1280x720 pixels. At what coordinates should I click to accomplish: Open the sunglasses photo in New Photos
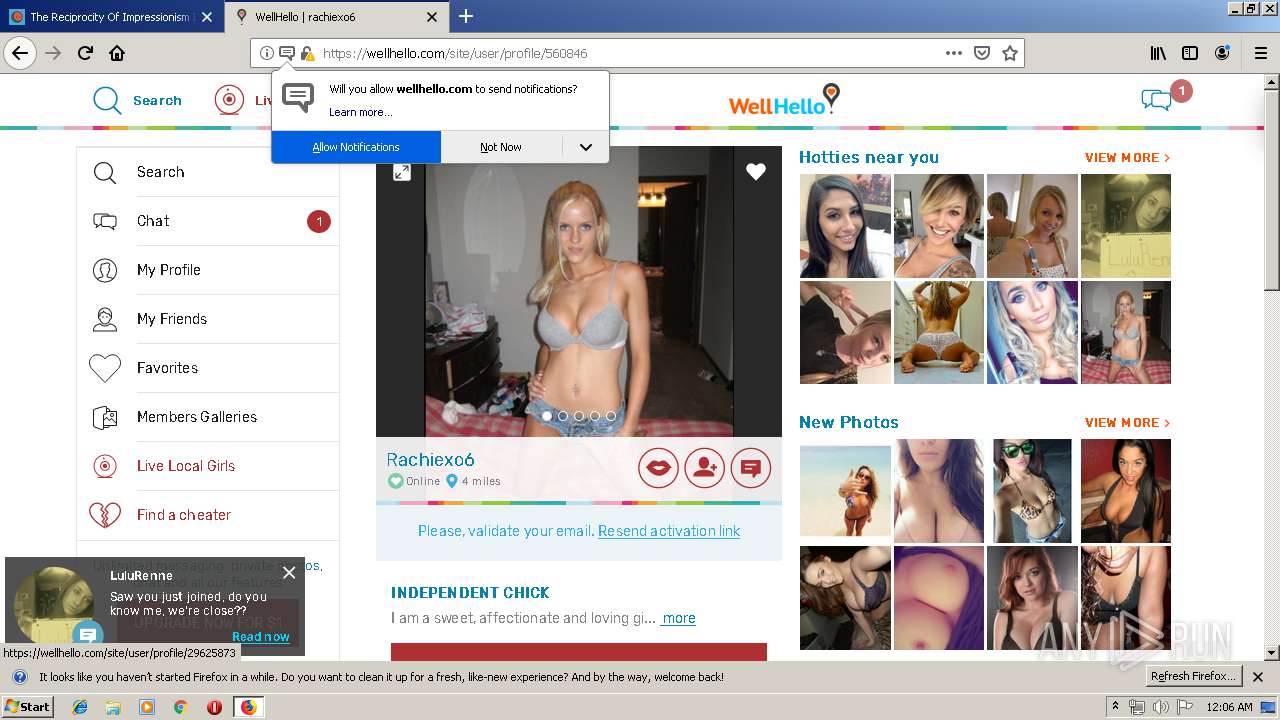point(1032,491)
